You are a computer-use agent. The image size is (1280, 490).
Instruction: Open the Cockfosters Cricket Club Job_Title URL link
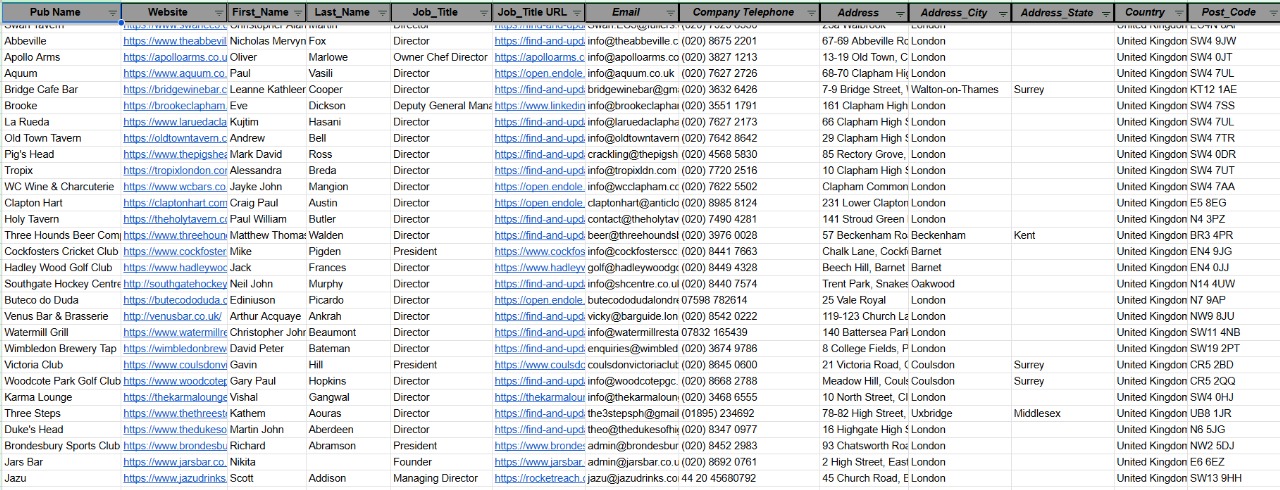tap(540, 251)
